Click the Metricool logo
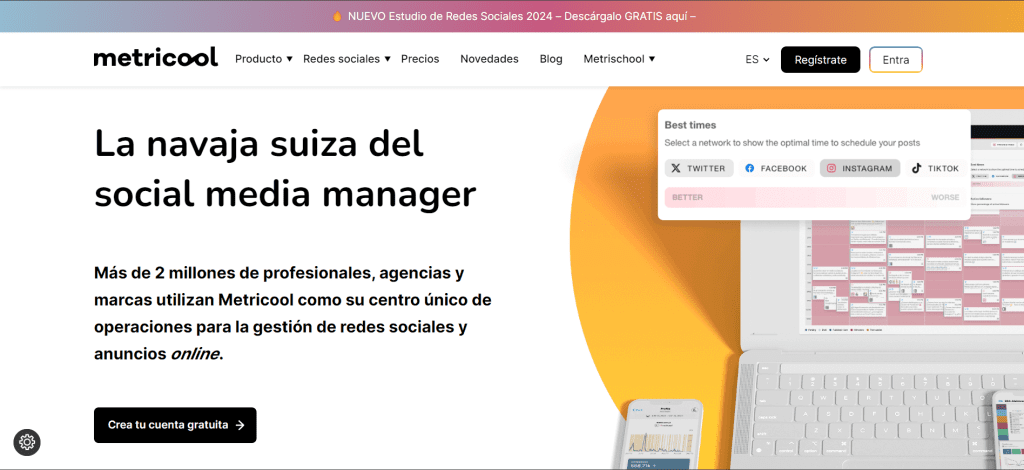The height and width of the screenshot is (470, 1024). click(x=155, y=57)
